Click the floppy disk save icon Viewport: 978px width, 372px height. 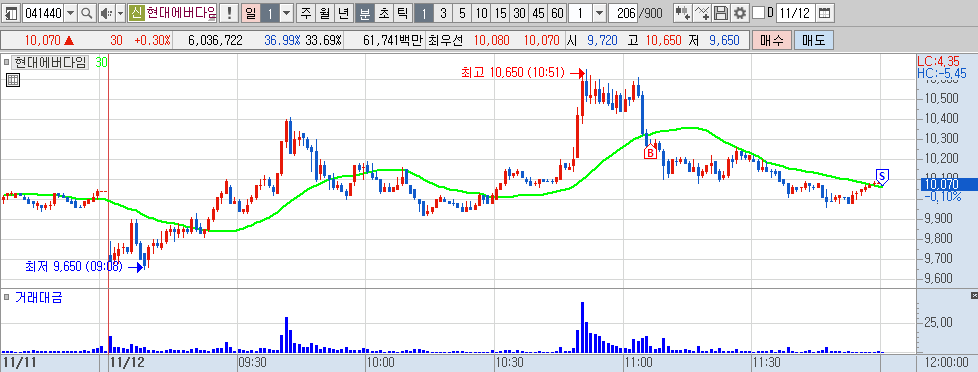tap(721, 12)
